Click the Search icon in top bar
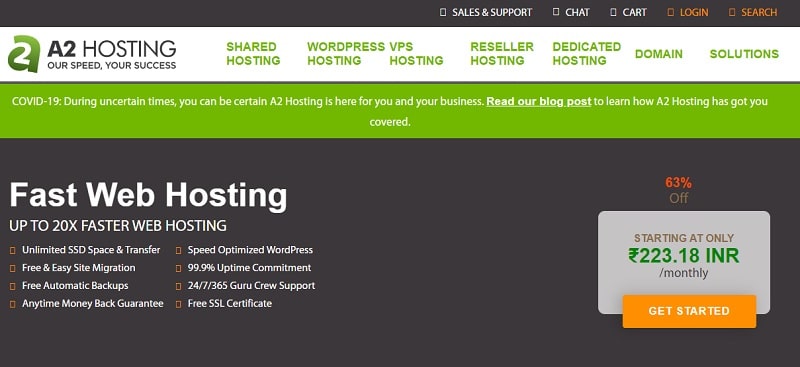 click(x=732, y=12)
